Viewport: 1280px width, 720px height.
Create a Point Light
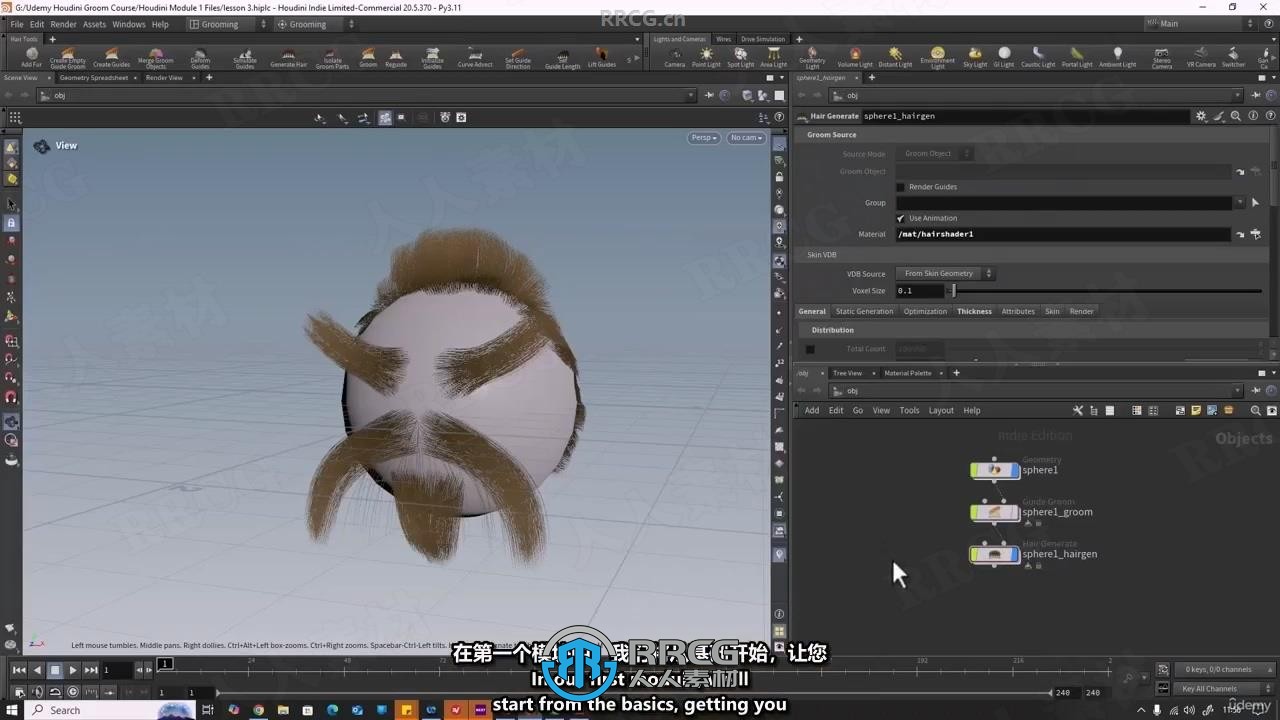pyautogui.click(x=706, y=58)
